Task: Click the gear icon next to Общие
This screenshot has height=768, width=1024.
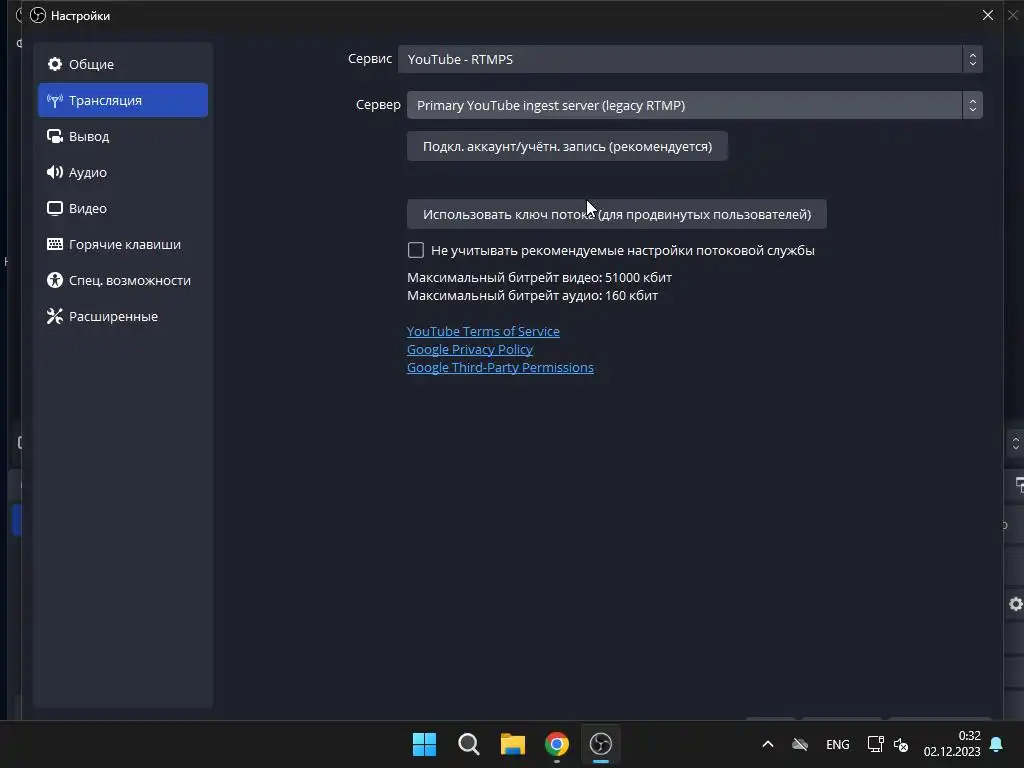Action: point(55,64)
